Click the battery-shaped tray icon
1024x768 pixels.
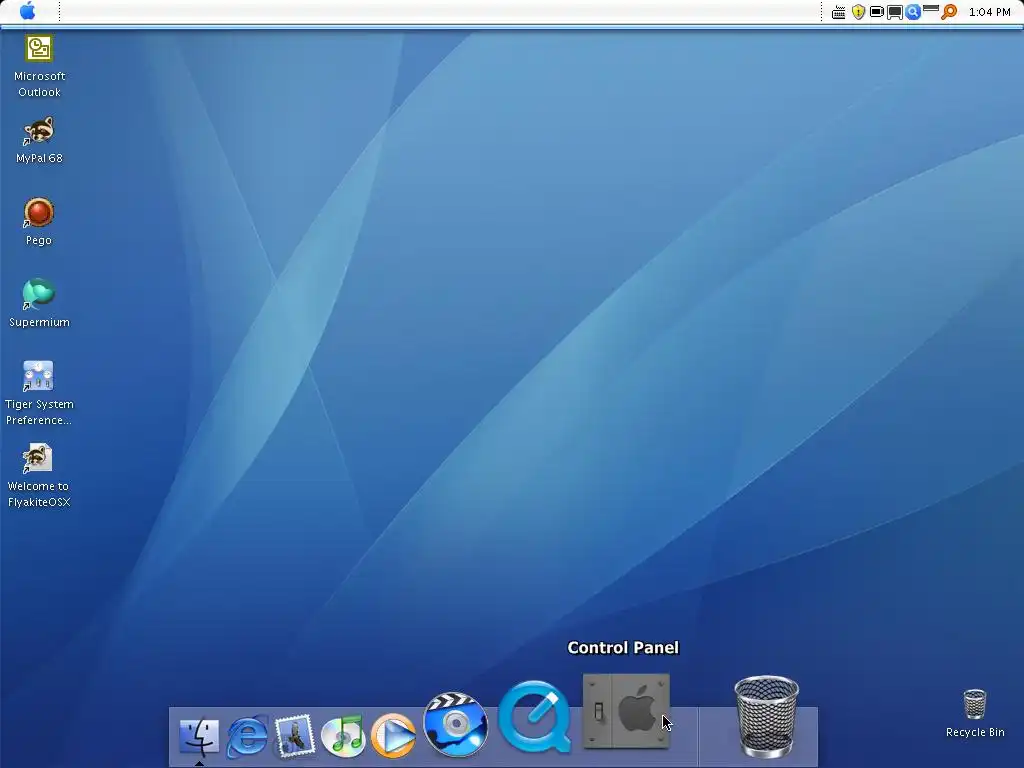(876, 12)
